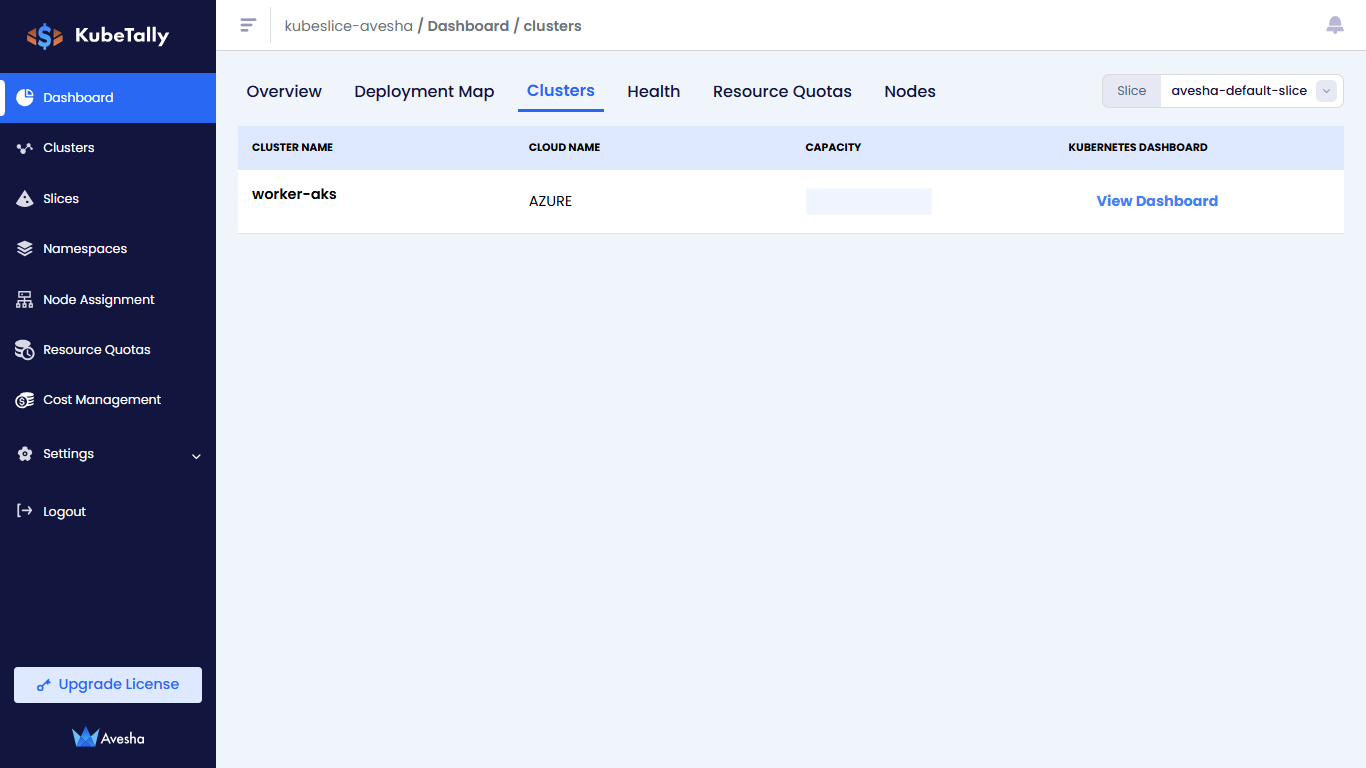
Task: Click View Dashboard link for worker-aks
Action: (x=1157, y=201)
